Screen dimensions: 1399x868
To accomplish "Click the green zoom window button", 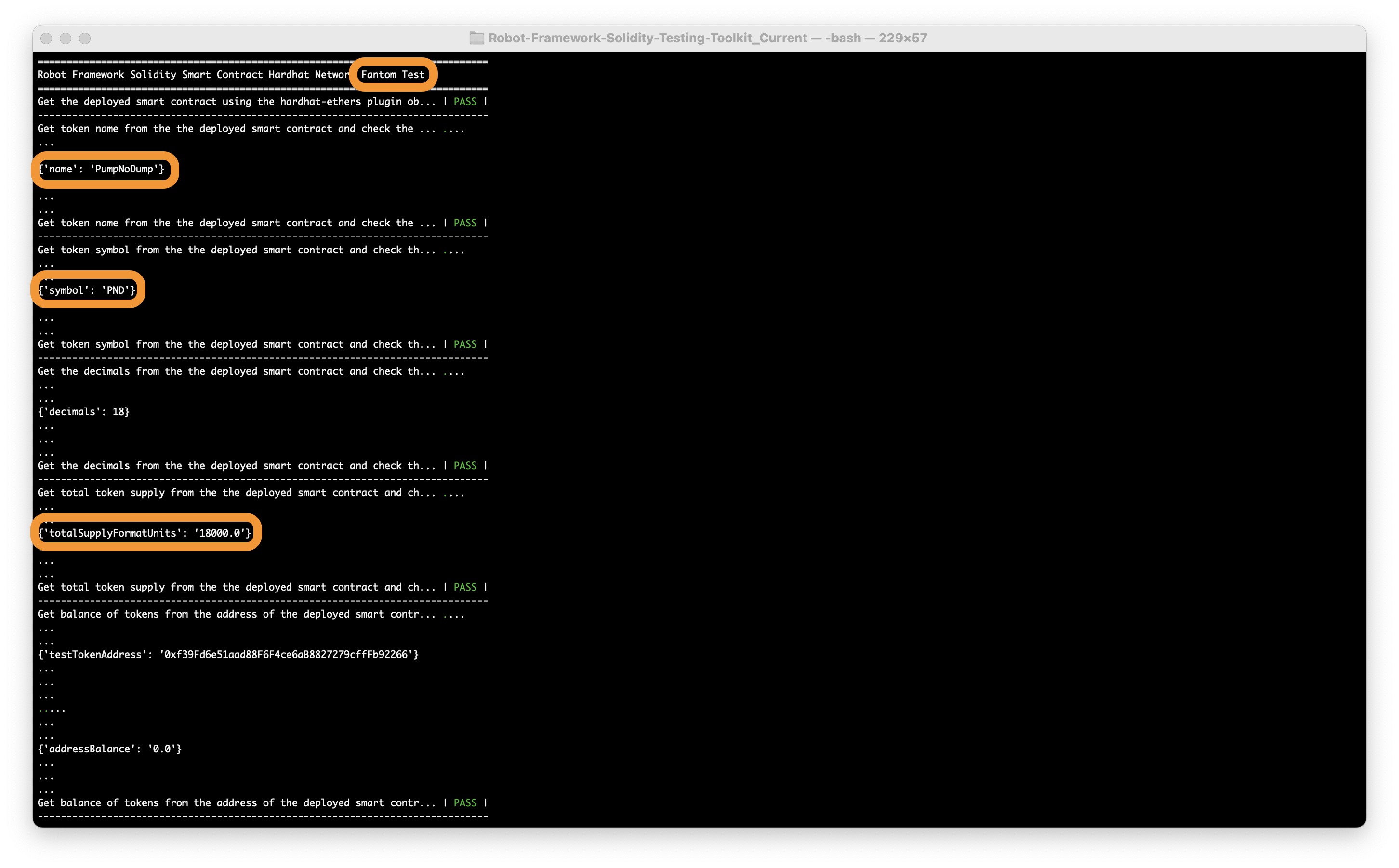I will pos(85,39).
